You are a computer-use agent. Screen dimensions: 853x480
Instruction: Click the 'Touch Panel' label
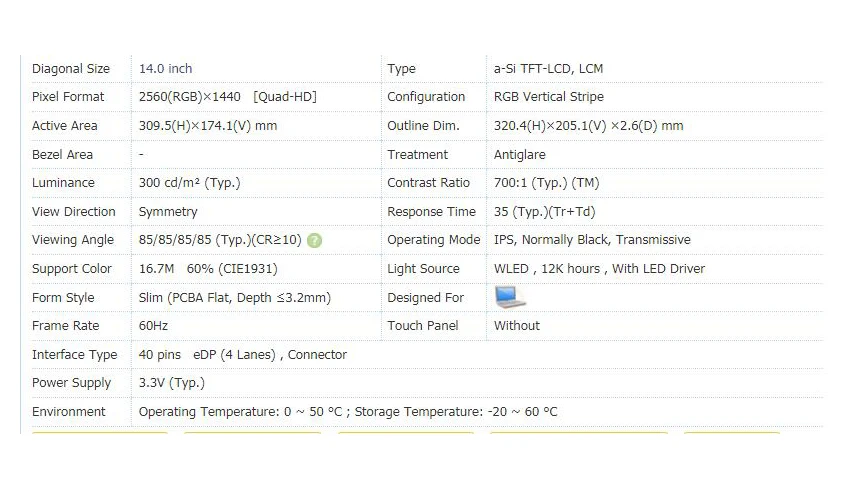(423, 326)
